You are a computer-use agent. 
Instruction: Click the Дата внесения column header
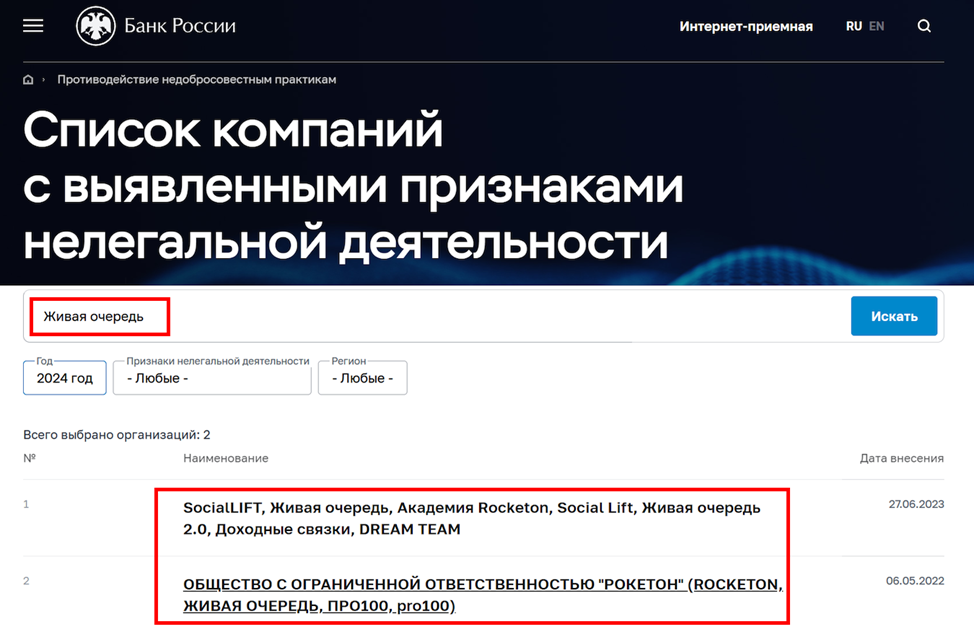901,458
